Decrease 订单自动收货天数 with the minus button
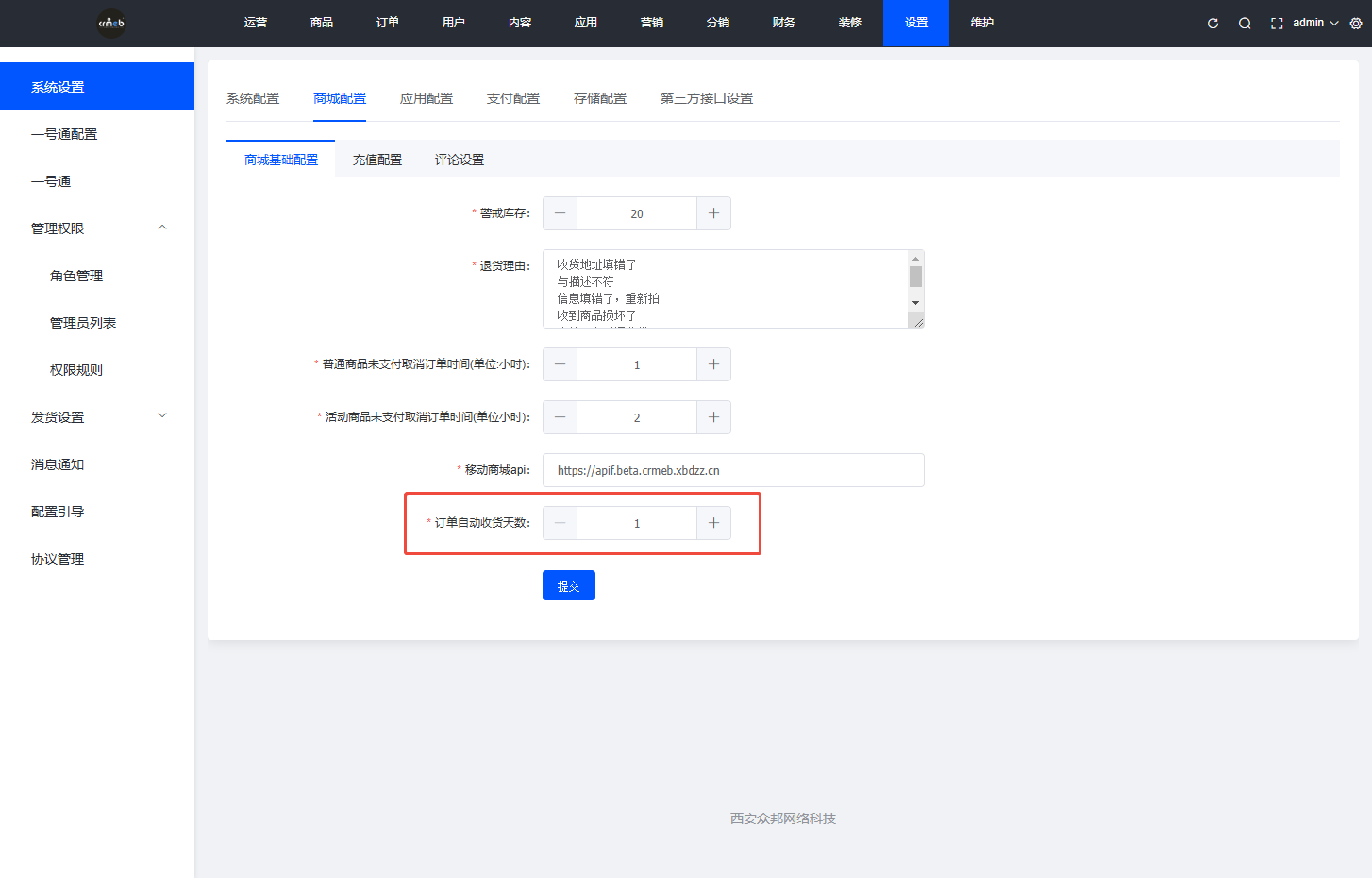The width and height of the screenshot is (1372, 878). coord(560,522)
